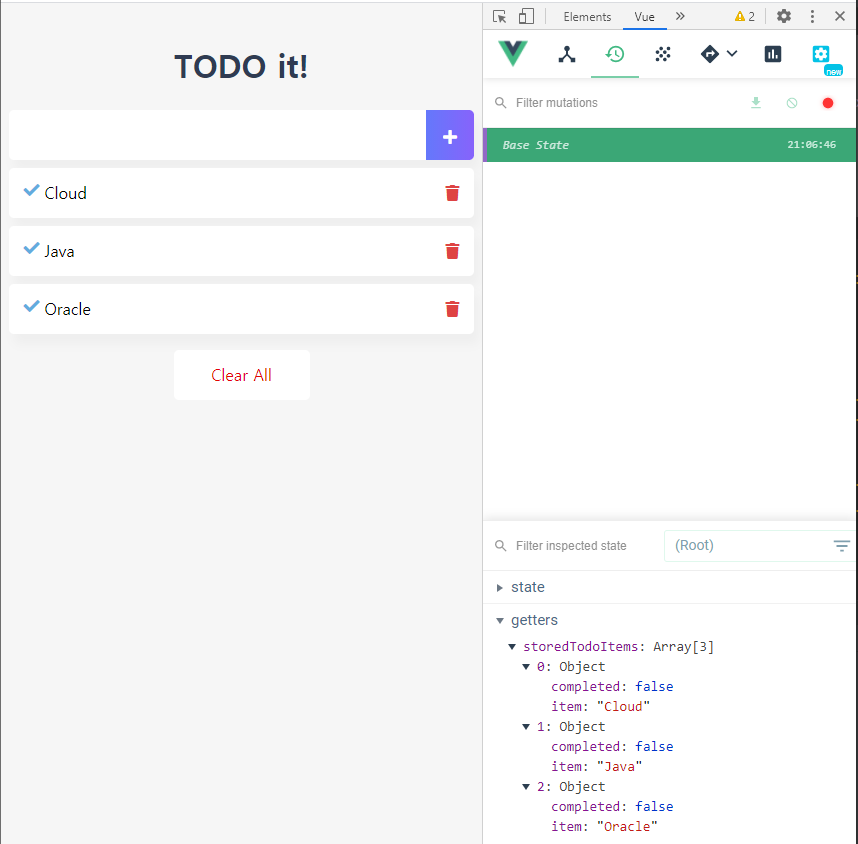Open the Performance tab icon
The width and height of the screenshot is (858, 844).
point(773,54)
